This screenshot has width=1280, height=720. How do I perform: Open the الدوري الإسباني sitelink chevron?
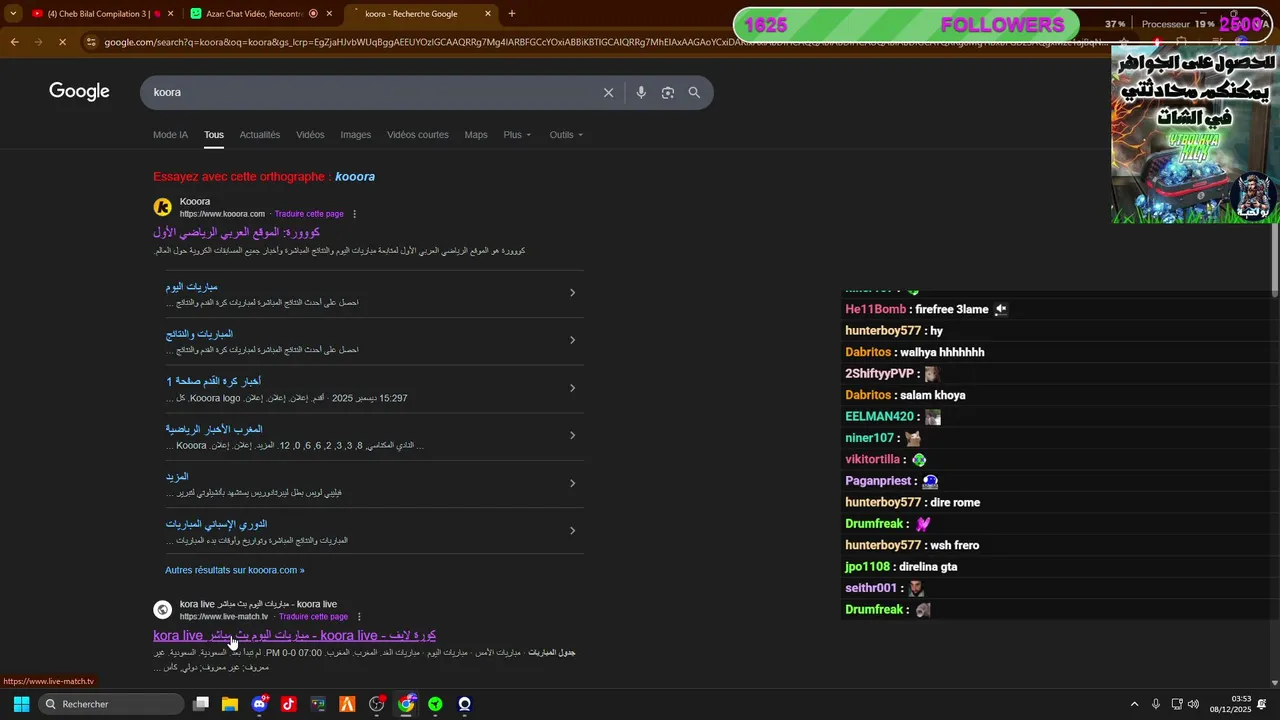click(572, 531)
